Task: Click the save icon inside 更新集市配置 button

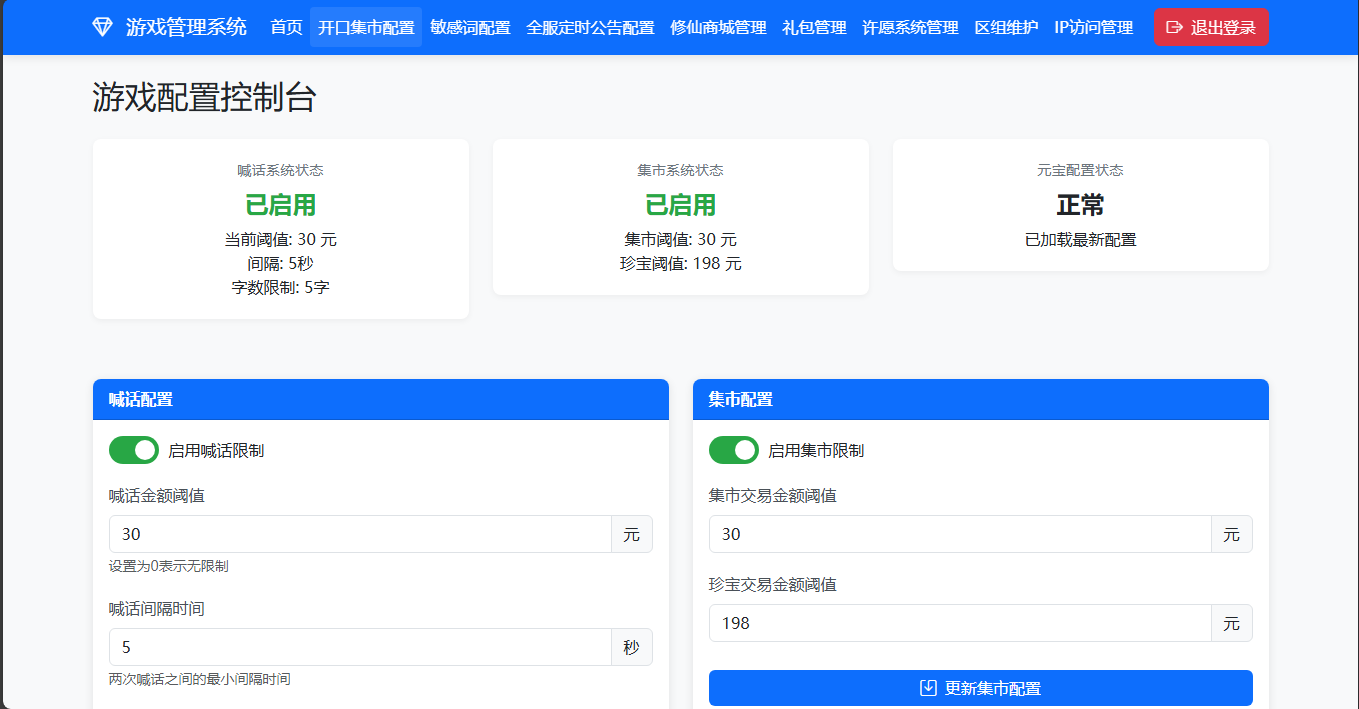Action: tap(926, 688)
